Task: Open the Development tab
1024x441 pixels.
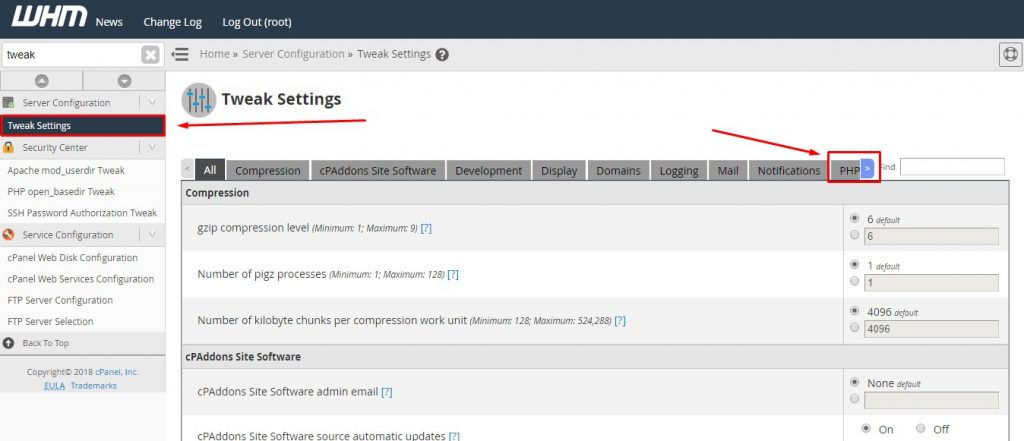Action: click(488, 171)
